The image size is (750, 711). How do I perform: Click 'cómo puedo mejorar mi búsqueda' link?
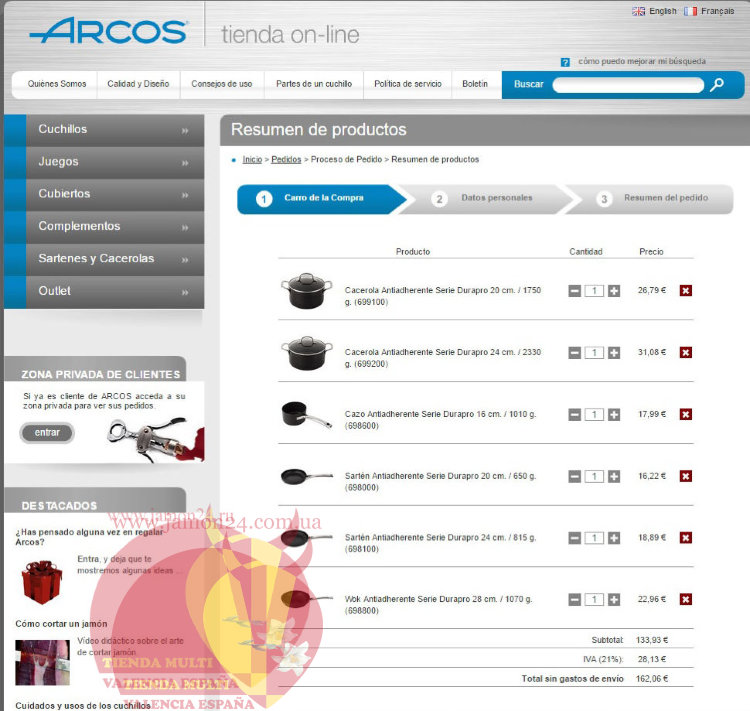tap(642, 61)
